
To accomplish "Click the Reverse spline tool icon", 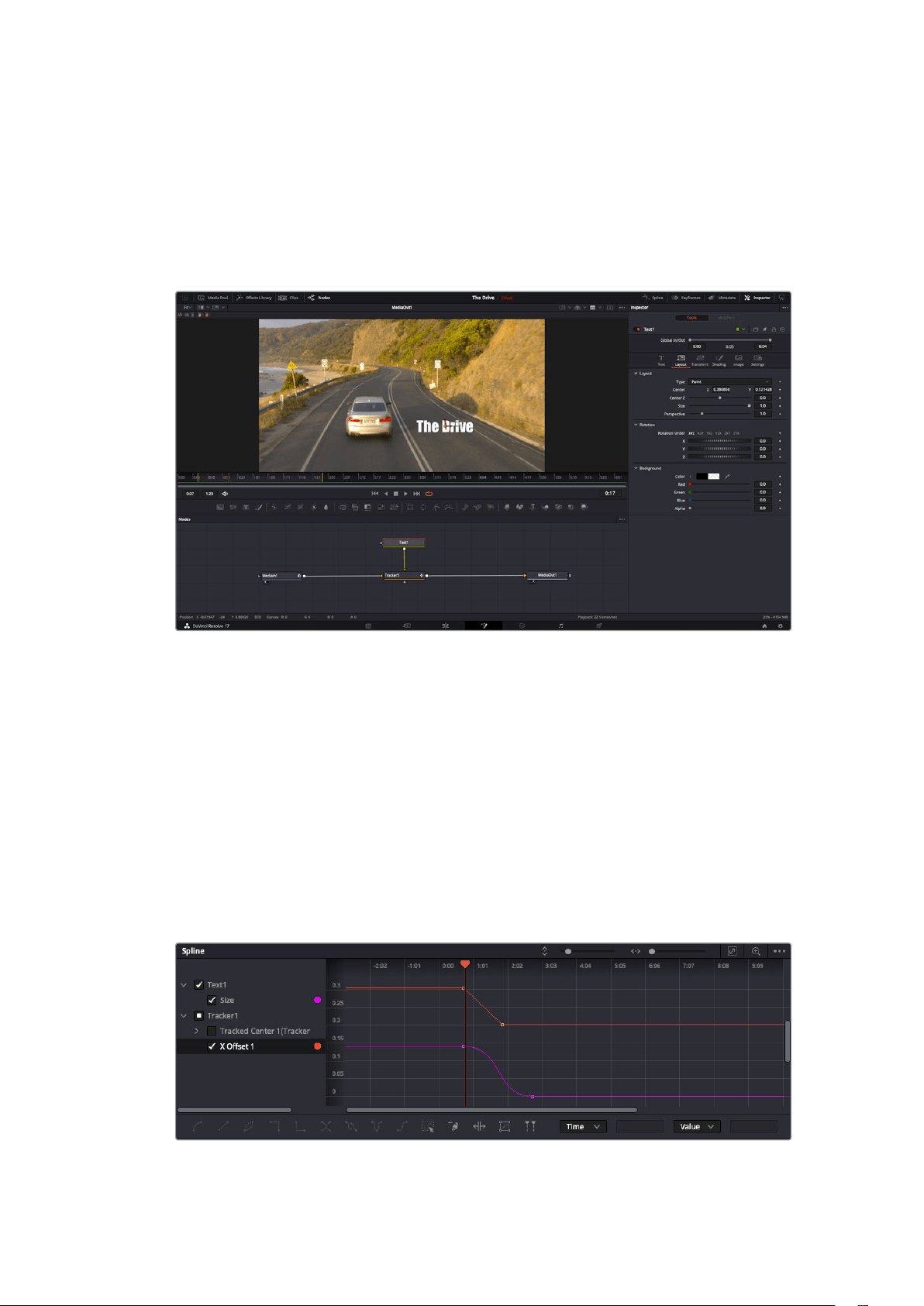I will tap(326, 1127).
